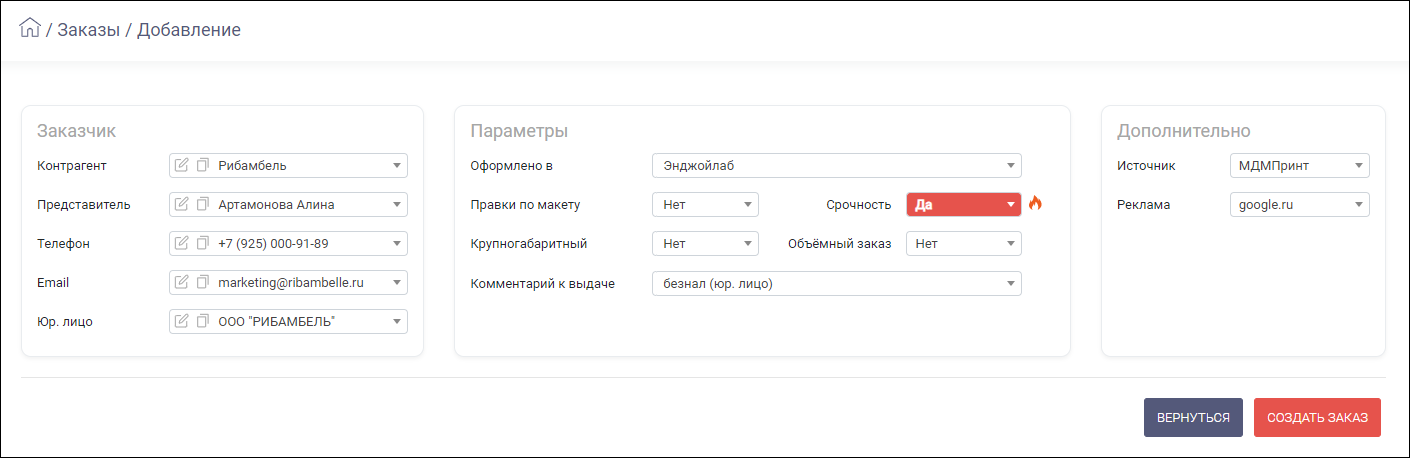This screenshot has width=1410, height=458.
Task: Copy the Юр. лицо value
Action: (x=203, y=321)
